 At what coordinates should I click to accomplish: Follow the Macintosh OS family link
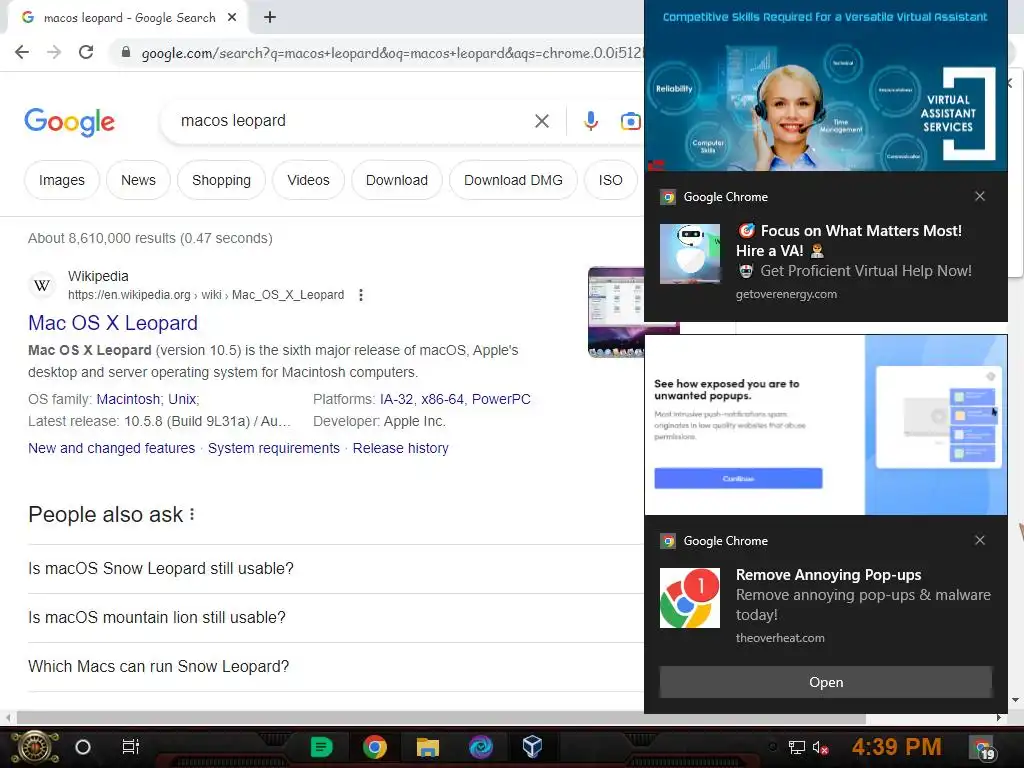[128, 399]
